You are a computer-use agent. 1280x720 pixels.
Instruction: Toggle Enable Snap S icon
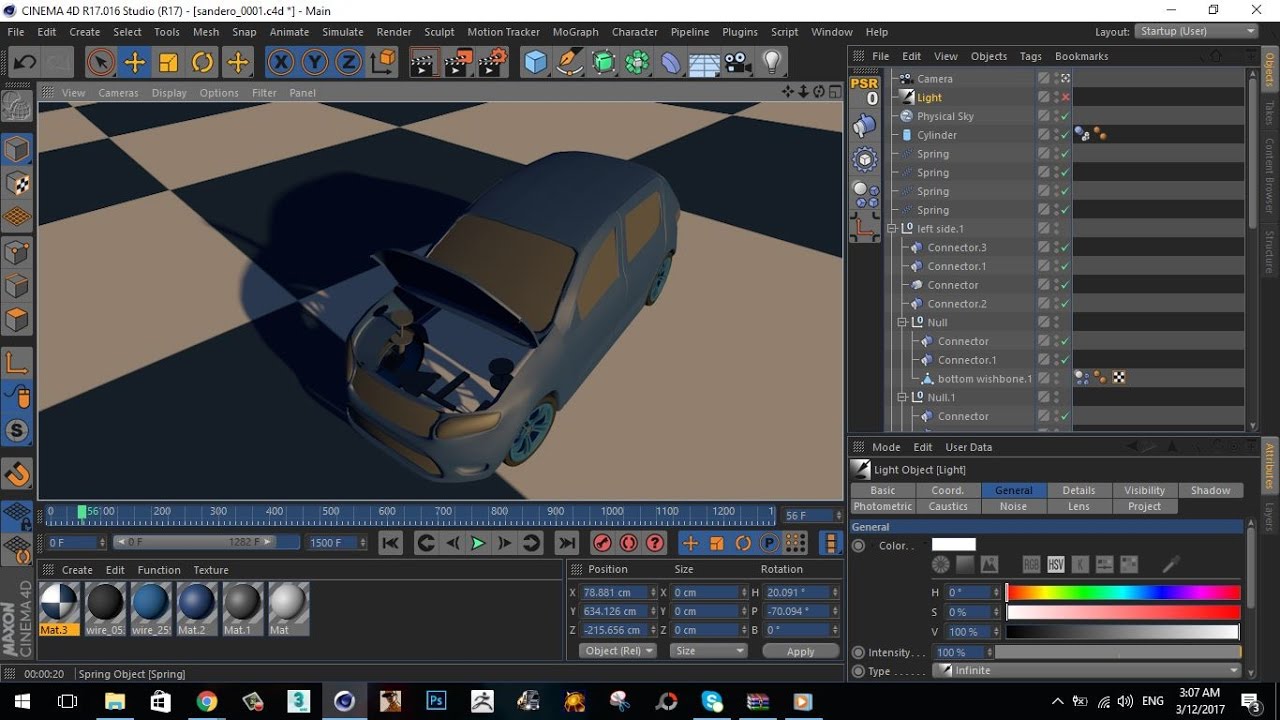click(17, 431)
